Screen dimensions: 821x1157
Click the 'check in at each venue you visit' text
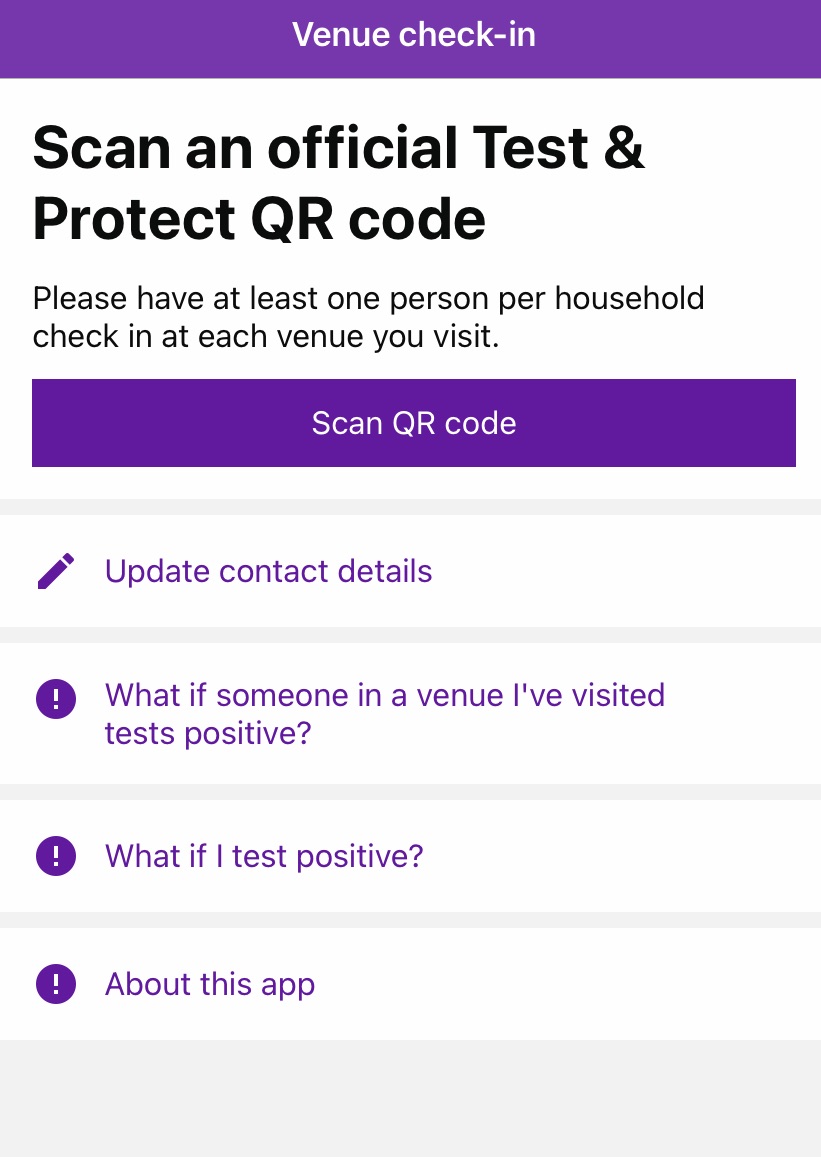264,337
